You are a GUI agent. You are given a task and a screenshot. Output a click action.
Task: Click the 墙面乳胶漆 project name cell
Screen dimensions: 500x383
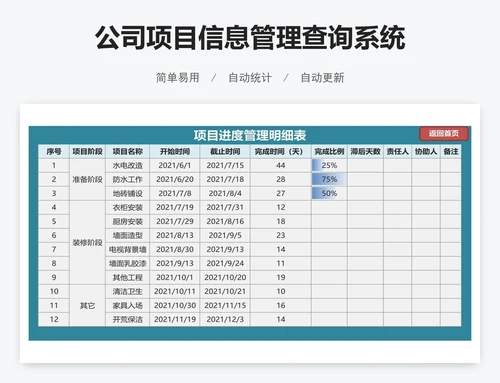[x=128, y=263]
